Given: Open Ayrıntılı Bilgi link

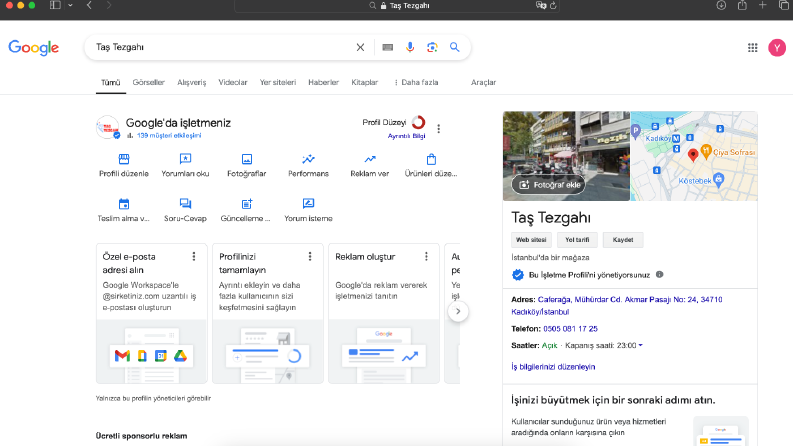Looking at the screenshot, I should click(406, 136).
